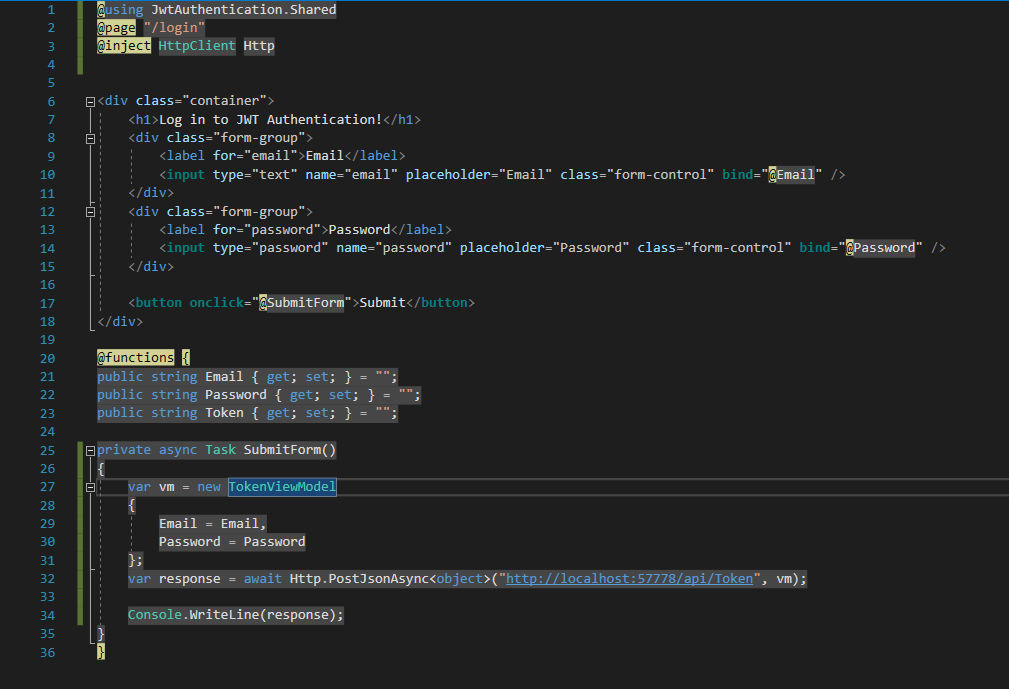
Task: Click the "/login" page route string
Action: 174,28
